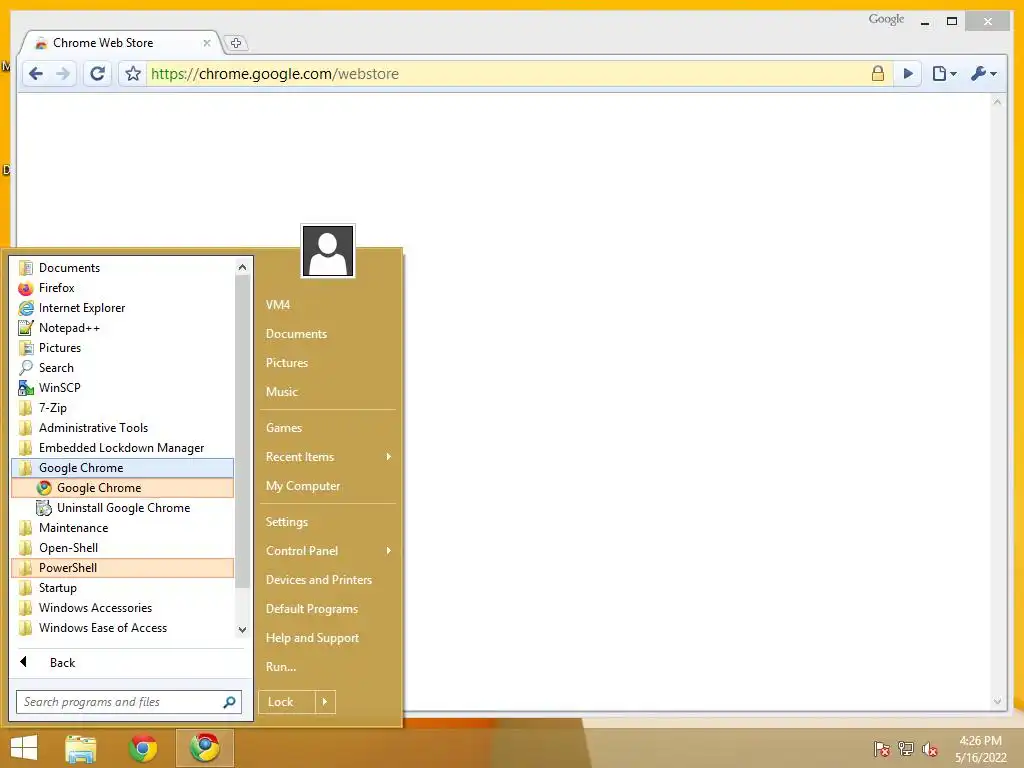Screen dimensions: 1024x768
Task: Open Search from the programs list
Action: click(123, 368)
